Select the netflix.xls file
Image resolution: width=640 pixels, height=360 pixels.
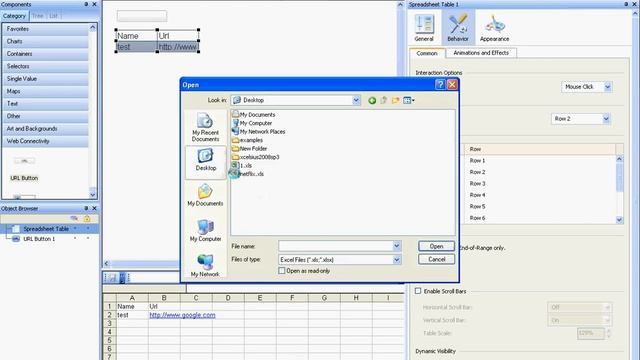tap(248, 174)
